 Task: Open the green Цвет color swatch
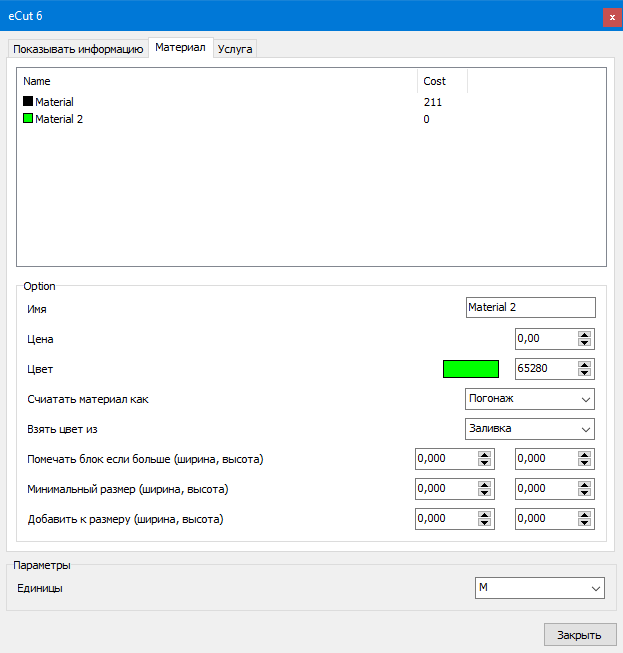pos(470,369)
